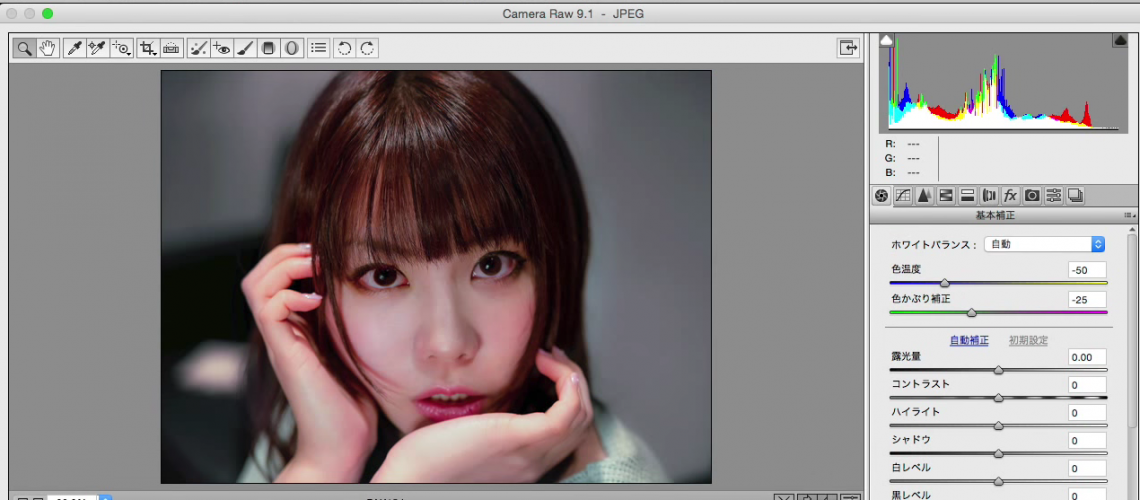The image size is (1140, 500).
Task: Toggle shadow clipping warning on histogram
Action: tap(886, 40)
